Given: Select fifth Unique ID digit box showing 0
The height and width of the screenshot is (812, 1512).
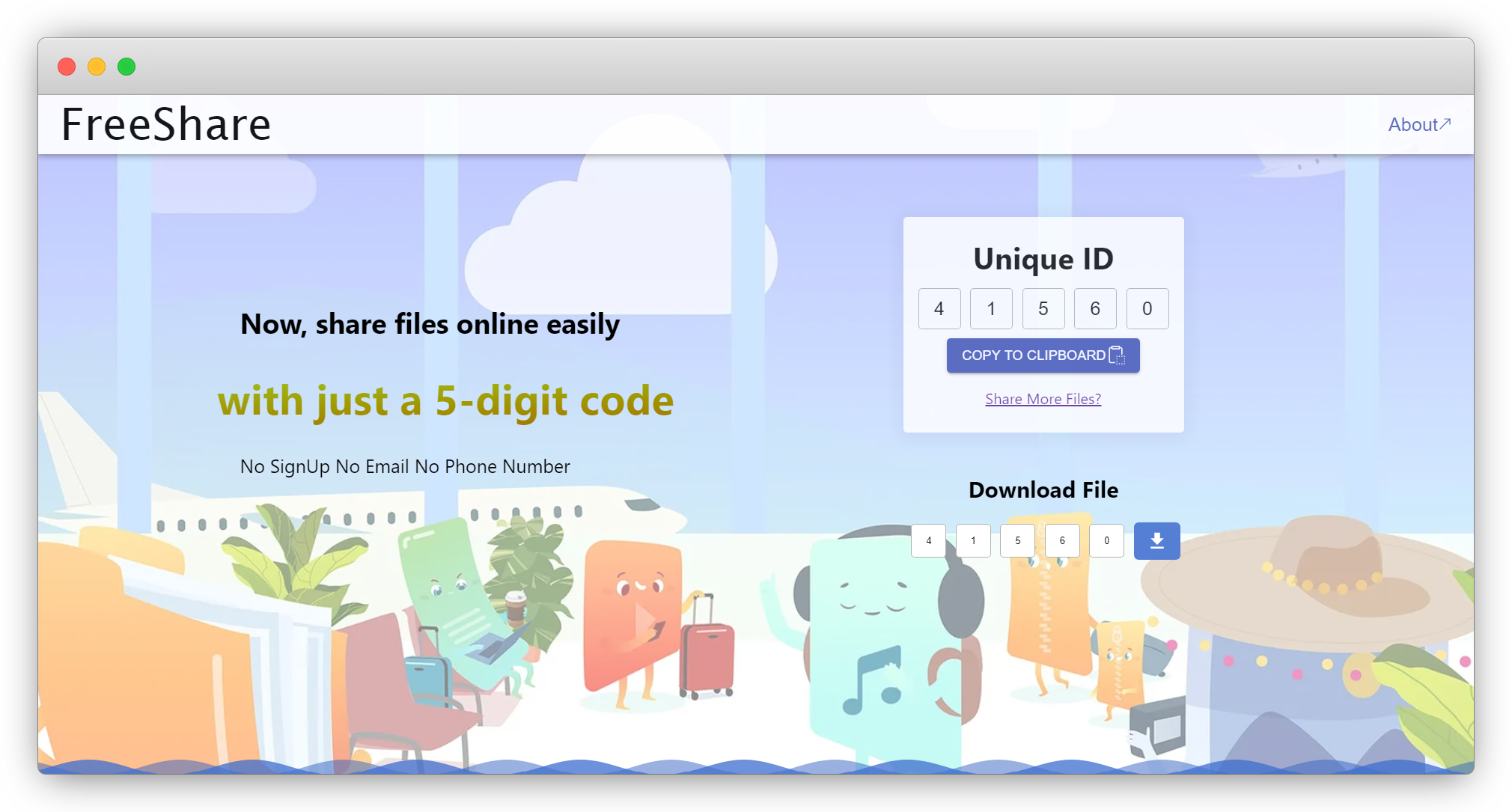Looking at the screenshot, I should click(x=1147, y=308).
